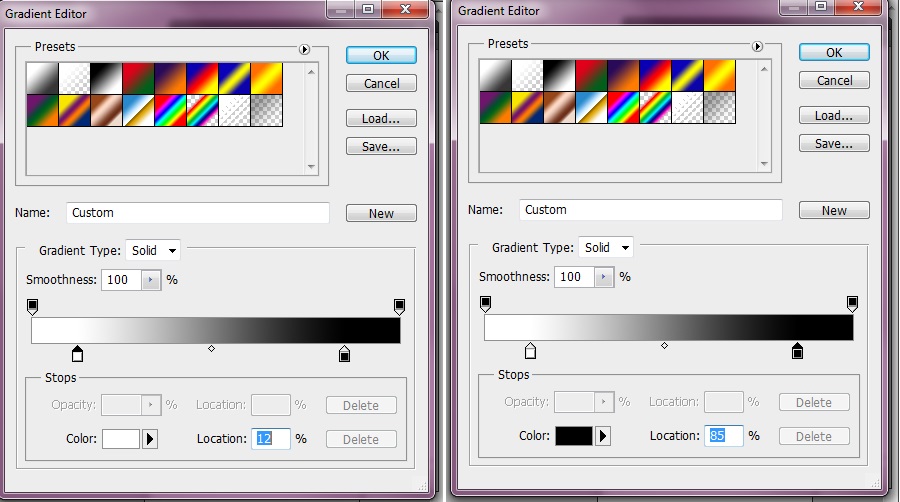
Task: Open the arrow menu beside the white Color swatch
Action: [x=151, y=439]
